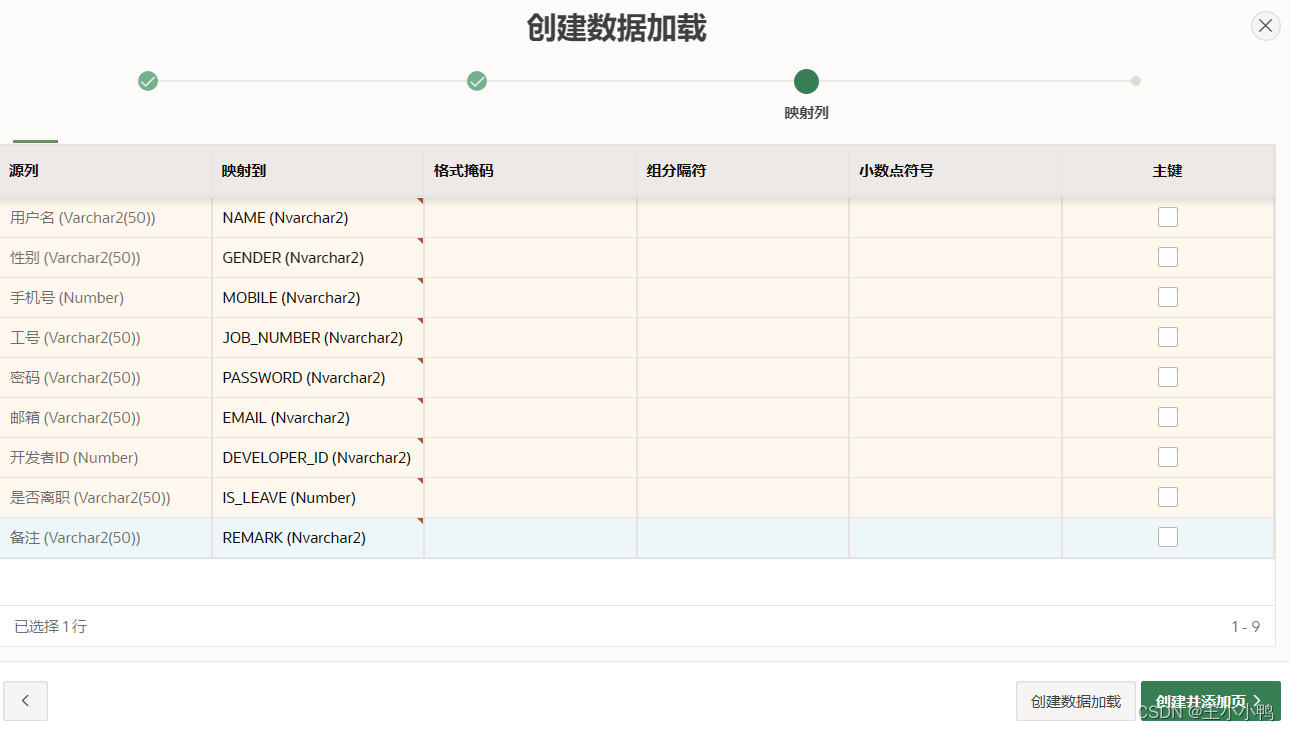Click the 映射列 step label
This screenshot has height=731, width=1290.
tap(806, 113)
